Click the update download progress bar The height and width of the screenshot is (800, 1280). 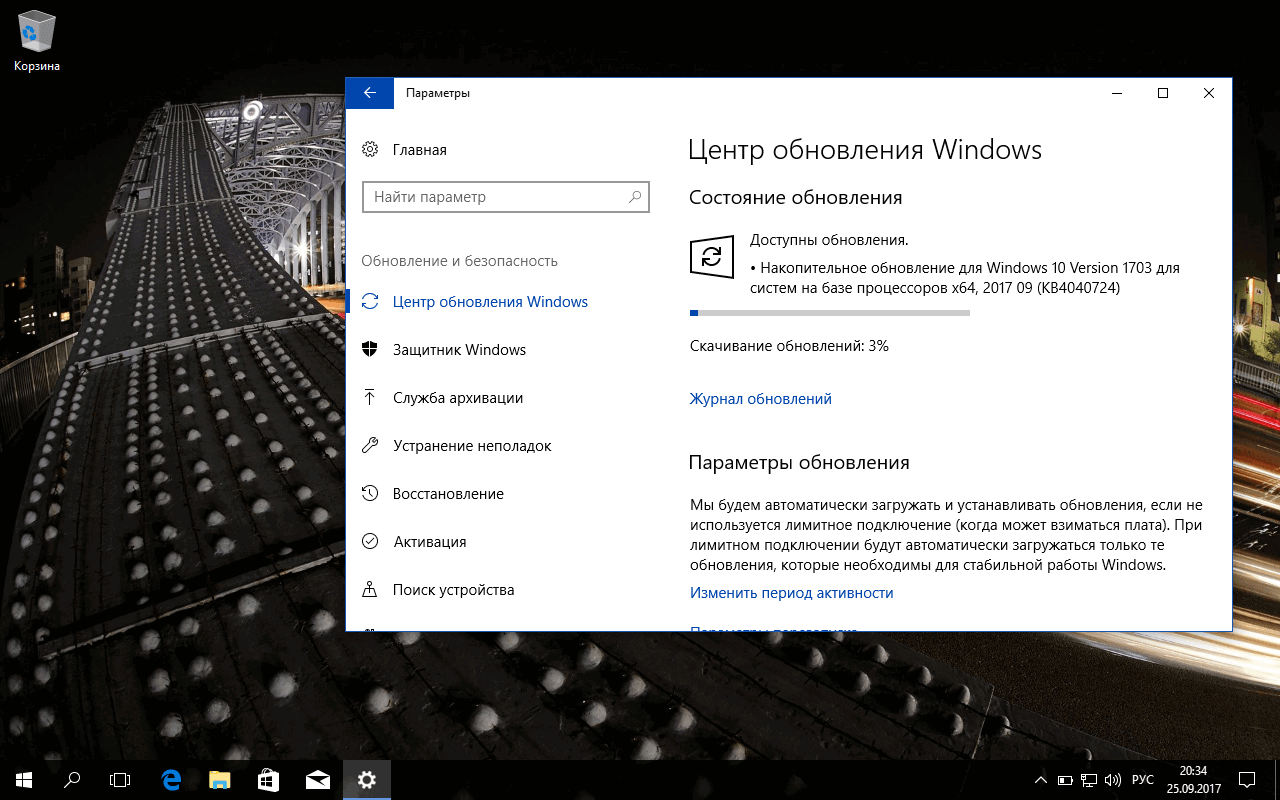click(x=830, y=313)
